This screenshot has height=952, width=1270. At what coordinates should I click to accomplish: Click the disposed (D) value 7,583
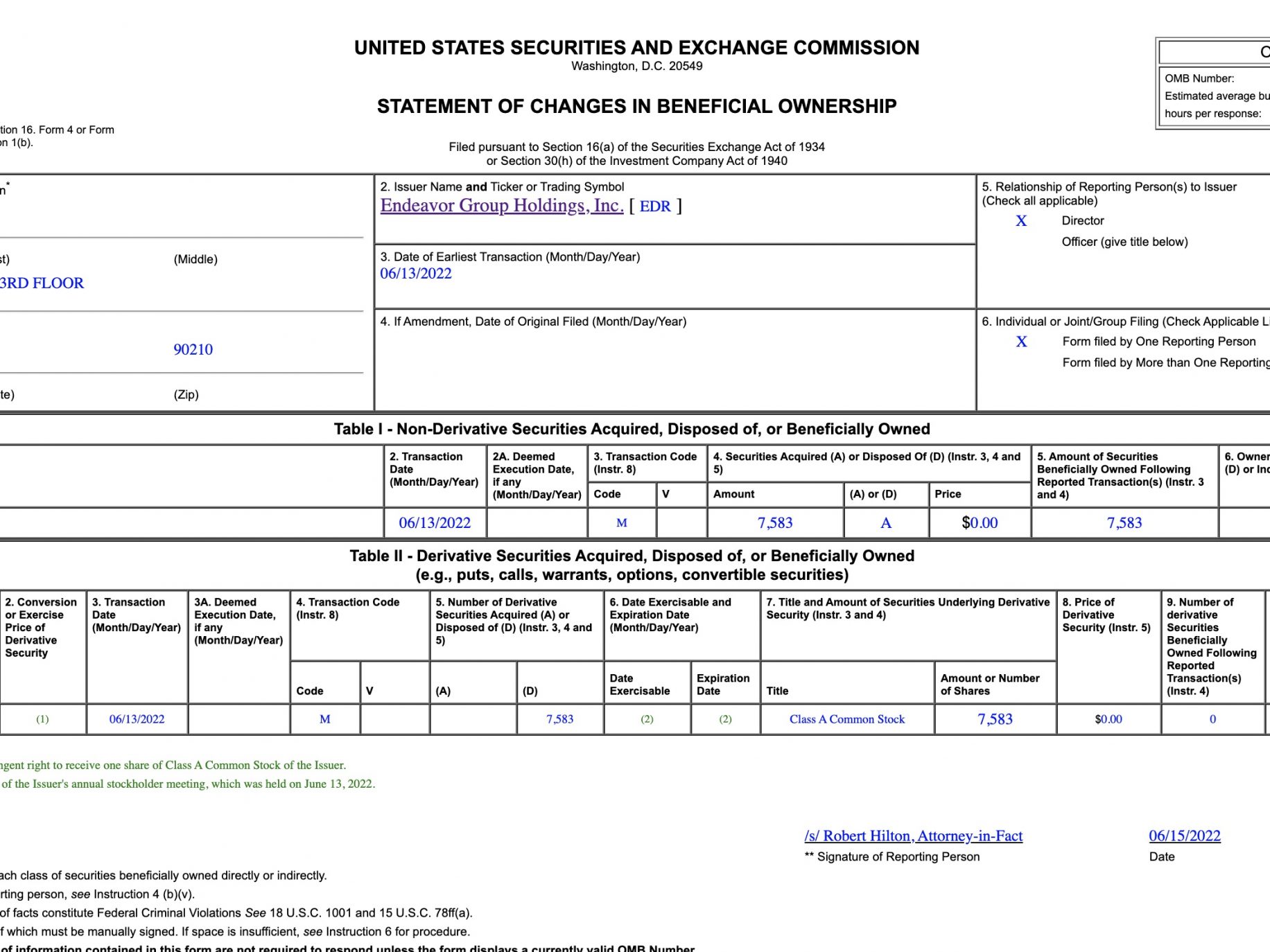pyautogui.click(x=559, y=719)
